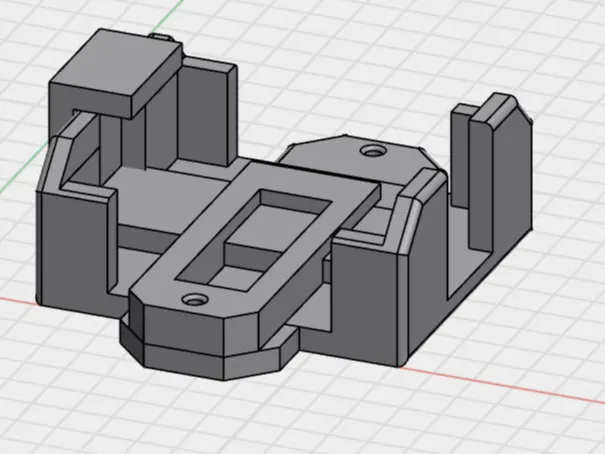Select the screw hole on the rear octagonal tab

[372, 150]
